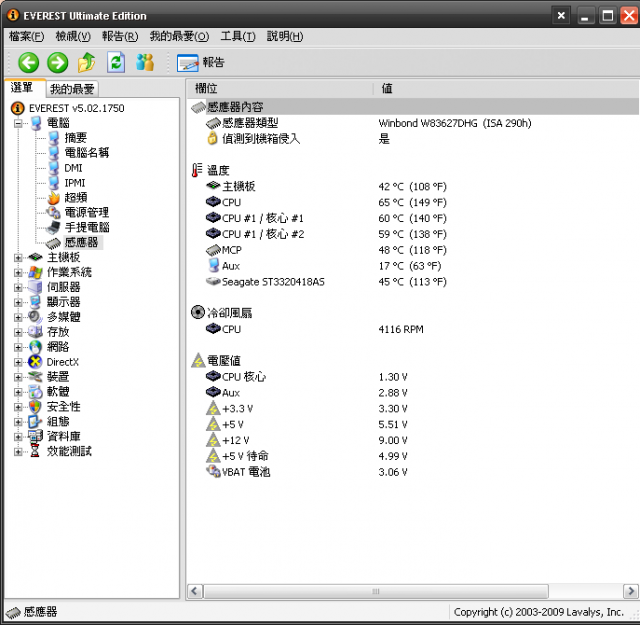Image resolution: width=640 pixels, height=625 pixels.
Task: Open the users/people toolbar icon
Action: coord(145,62)
